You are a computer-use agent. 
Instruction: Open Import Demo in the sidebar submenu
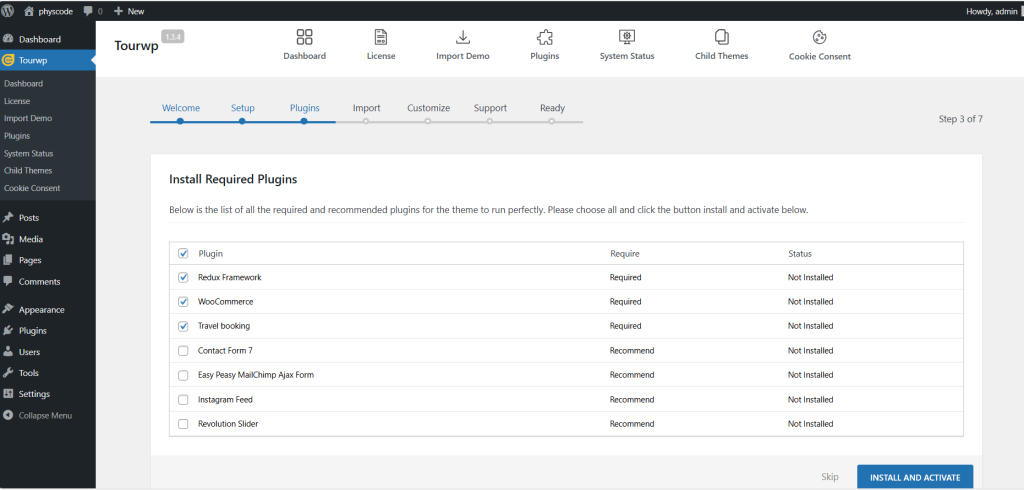pos(28,118)
